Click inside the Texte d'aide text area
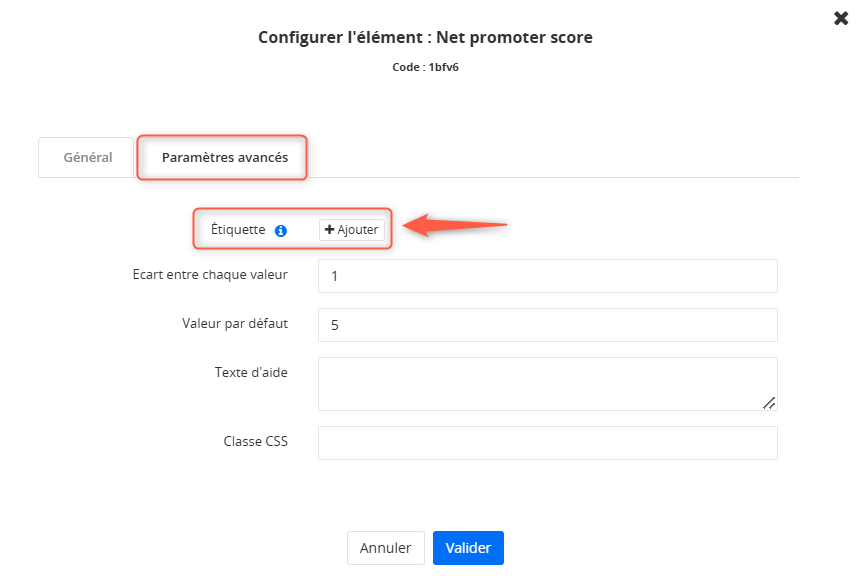 (x=548, y=384)
